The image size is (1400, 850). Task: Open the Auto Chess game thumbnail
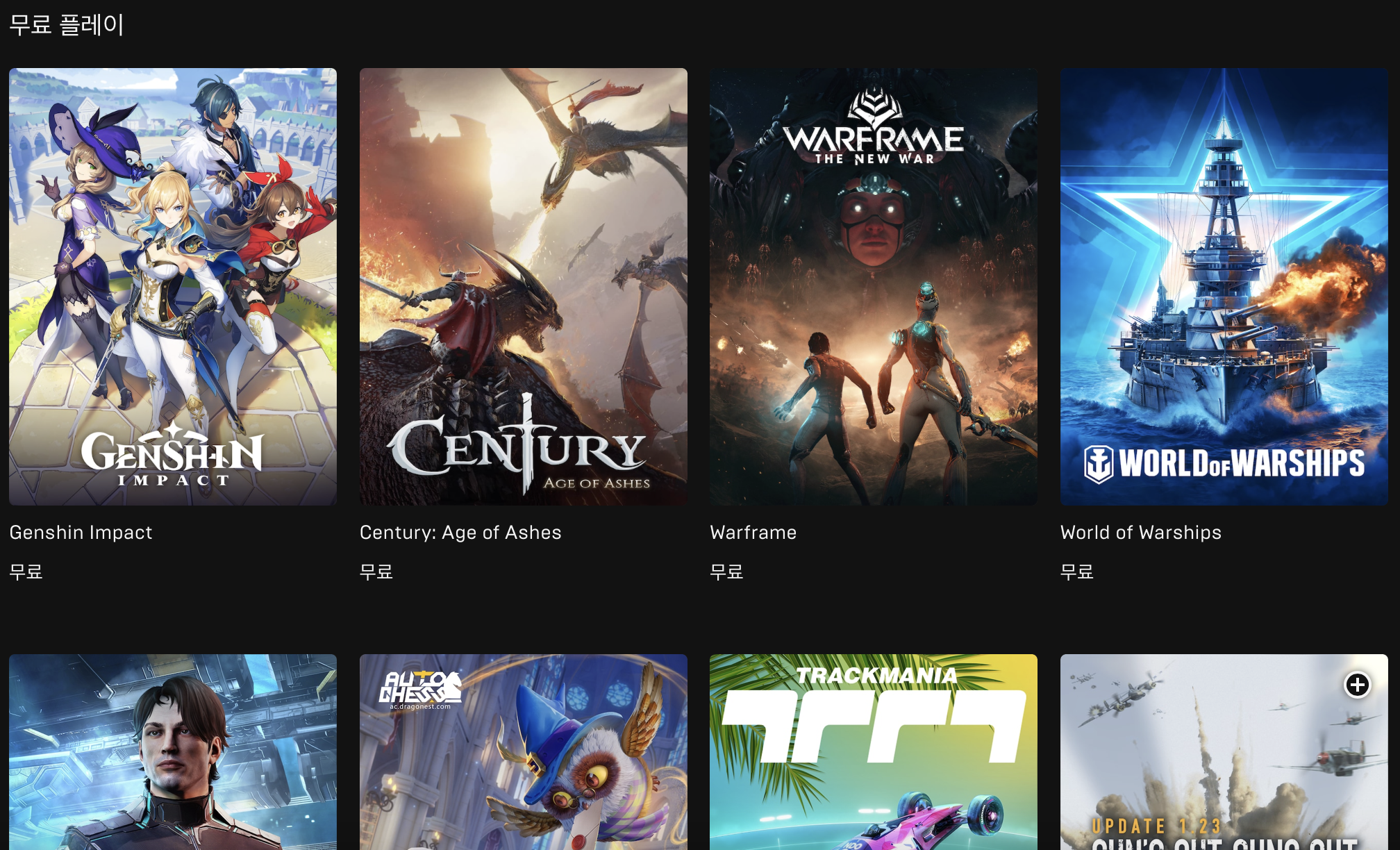524,752
